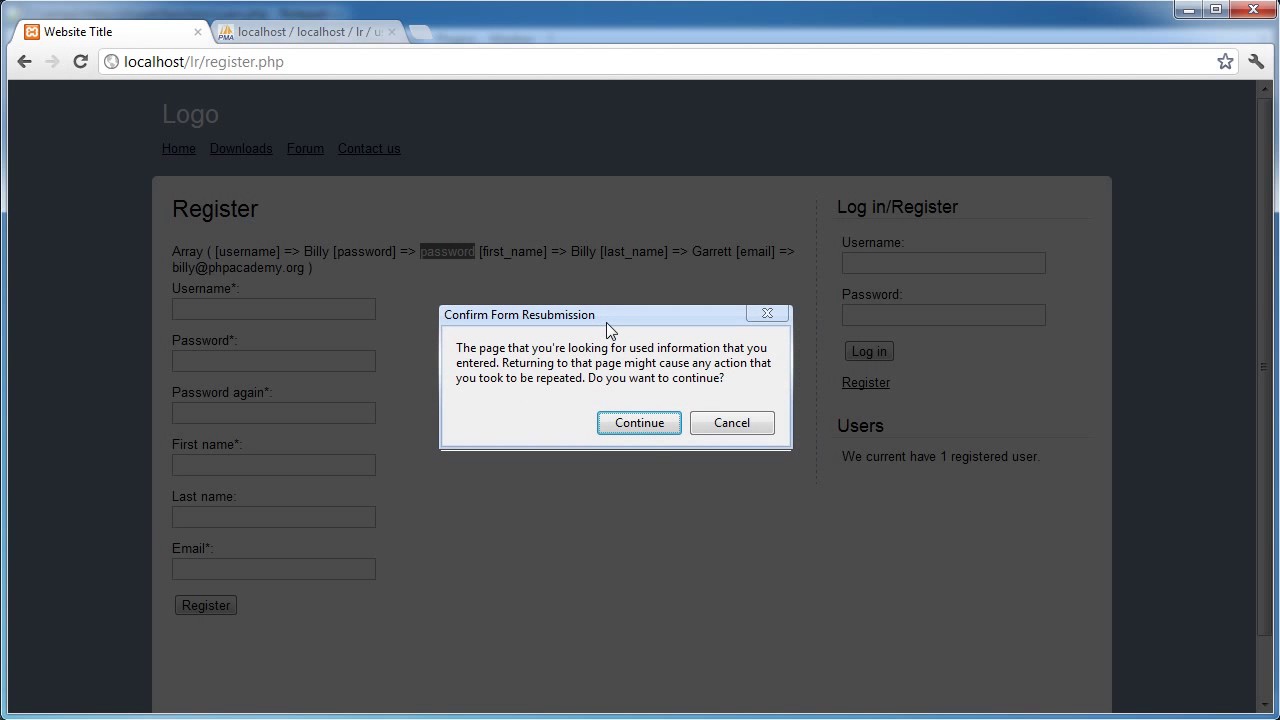Screen dimensions: 1280x720
Task: Click the sidebar login Password field
Action: [x=944, y=315]
